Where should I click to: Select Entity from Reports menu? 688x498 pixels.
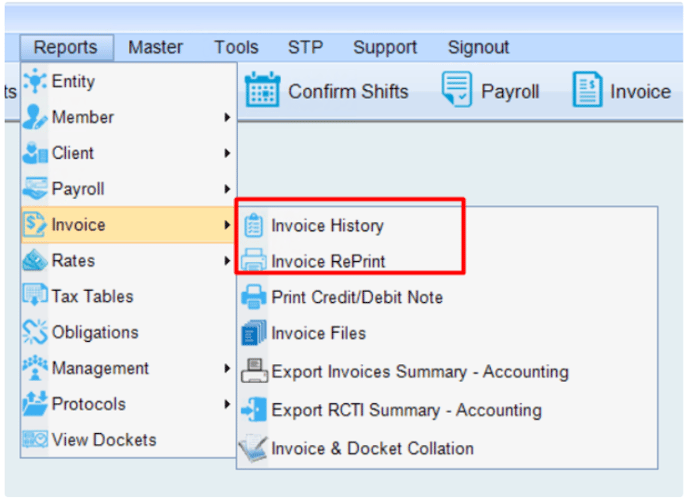point(129,81)
